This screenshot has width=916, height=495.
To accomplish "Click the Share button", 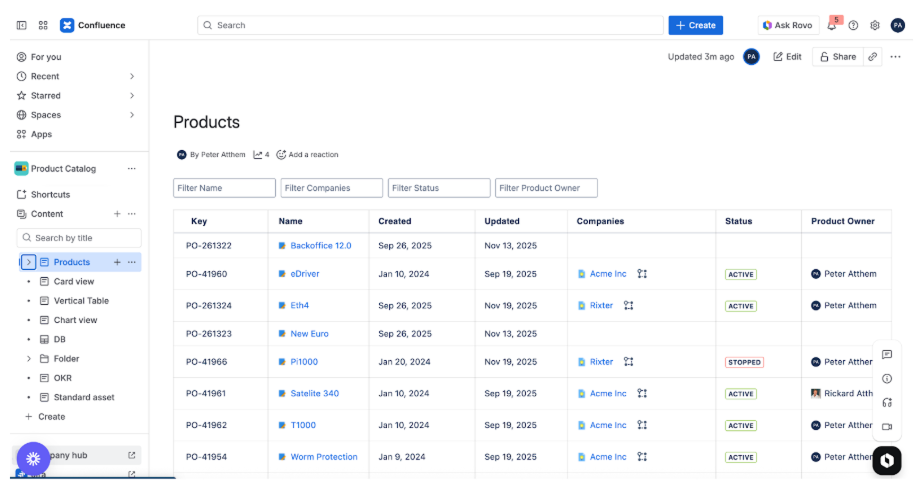I will (x=838, y=57).
